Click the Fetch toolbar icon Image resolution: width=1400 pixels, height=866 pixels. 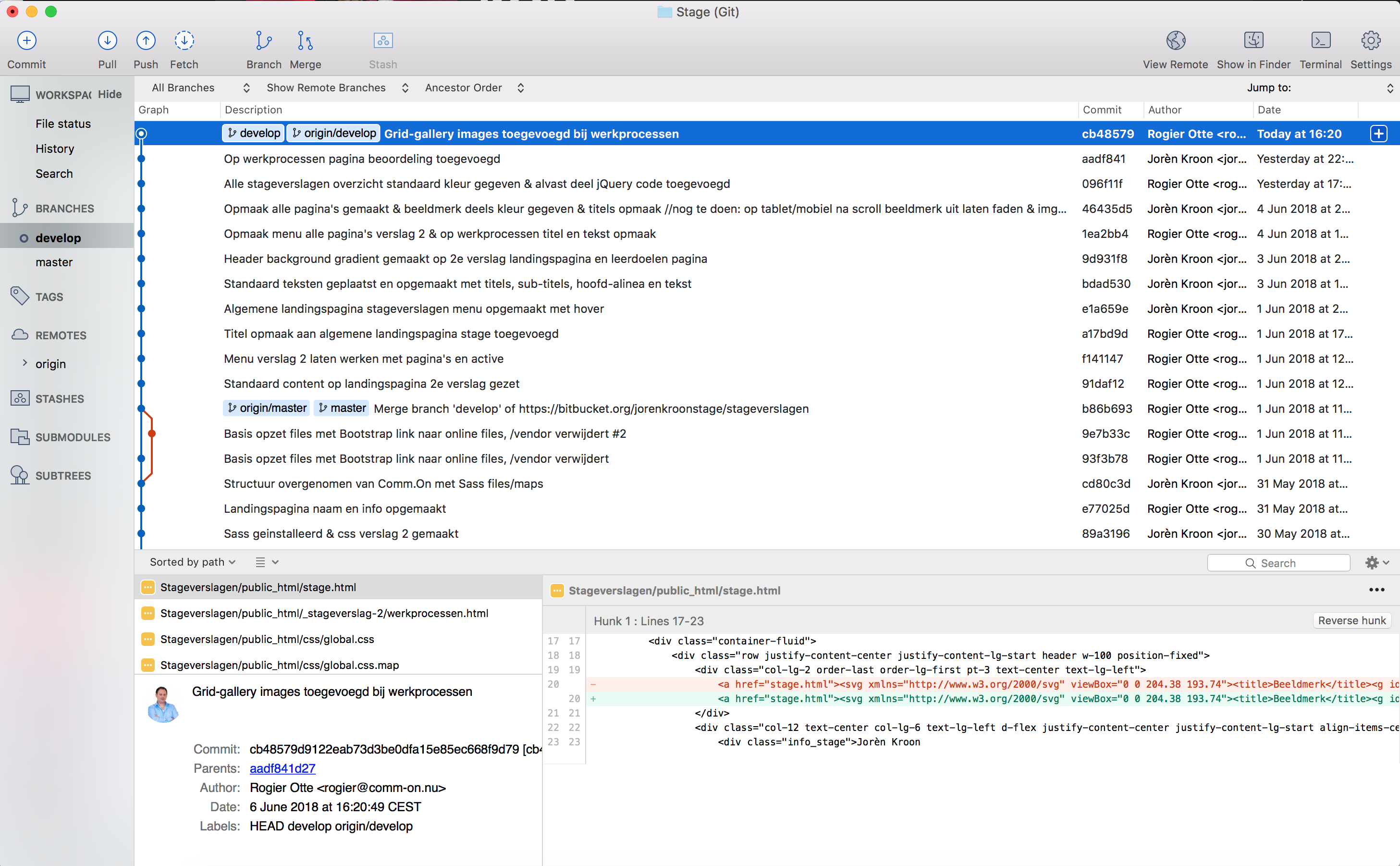tap(184, 41)
